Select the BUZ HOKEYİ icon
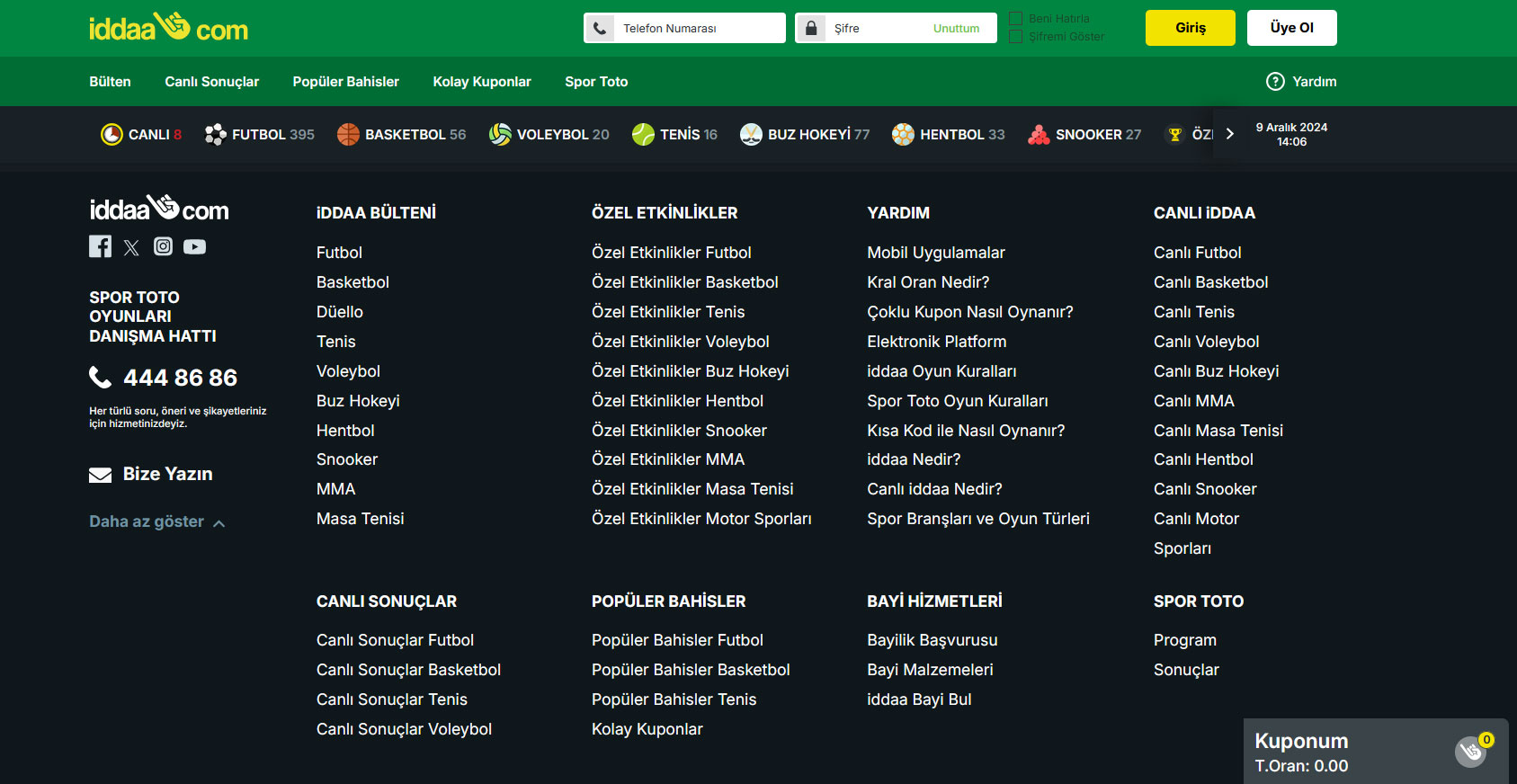Screen dimensions: 1517x784 [x=751, y=135]
